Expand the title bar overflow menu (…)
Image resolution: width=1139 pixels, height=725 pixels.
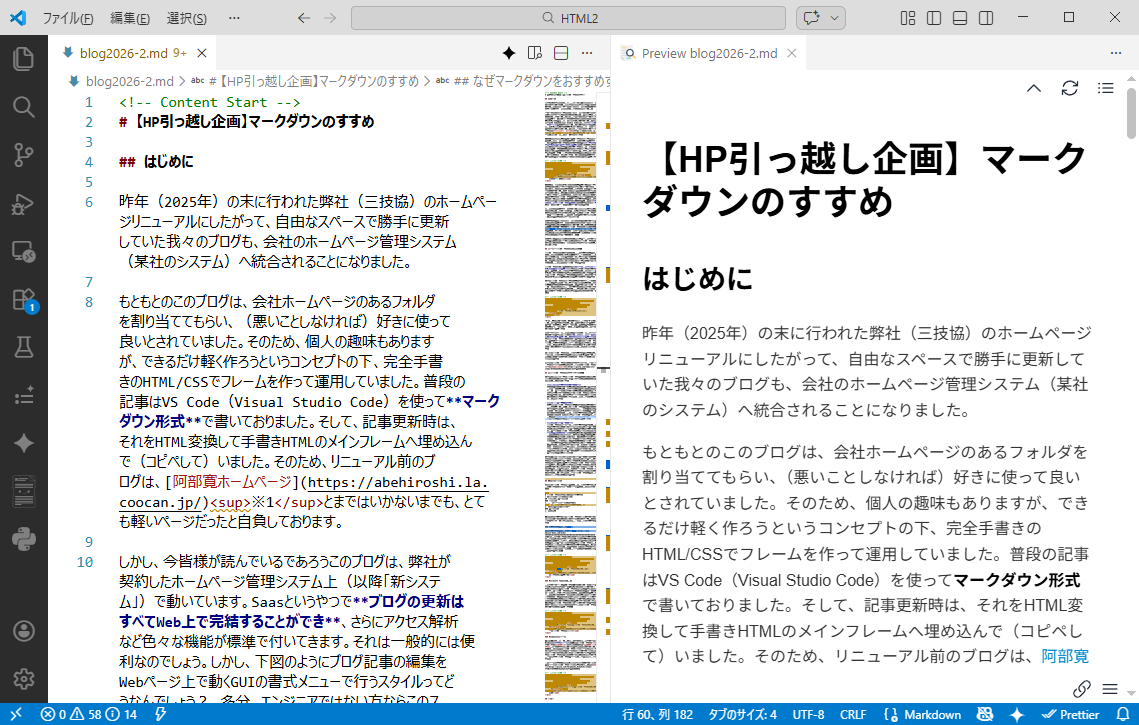(234, 18)
